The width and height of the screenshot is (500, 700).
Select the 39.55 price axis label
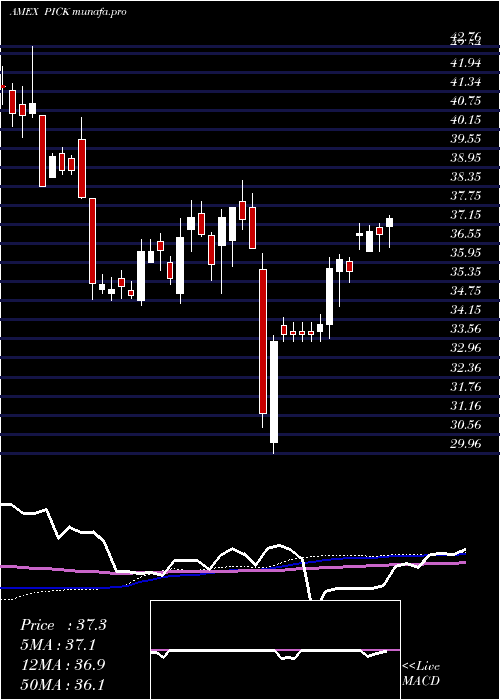pyautogui.click(x=466, y=139)
